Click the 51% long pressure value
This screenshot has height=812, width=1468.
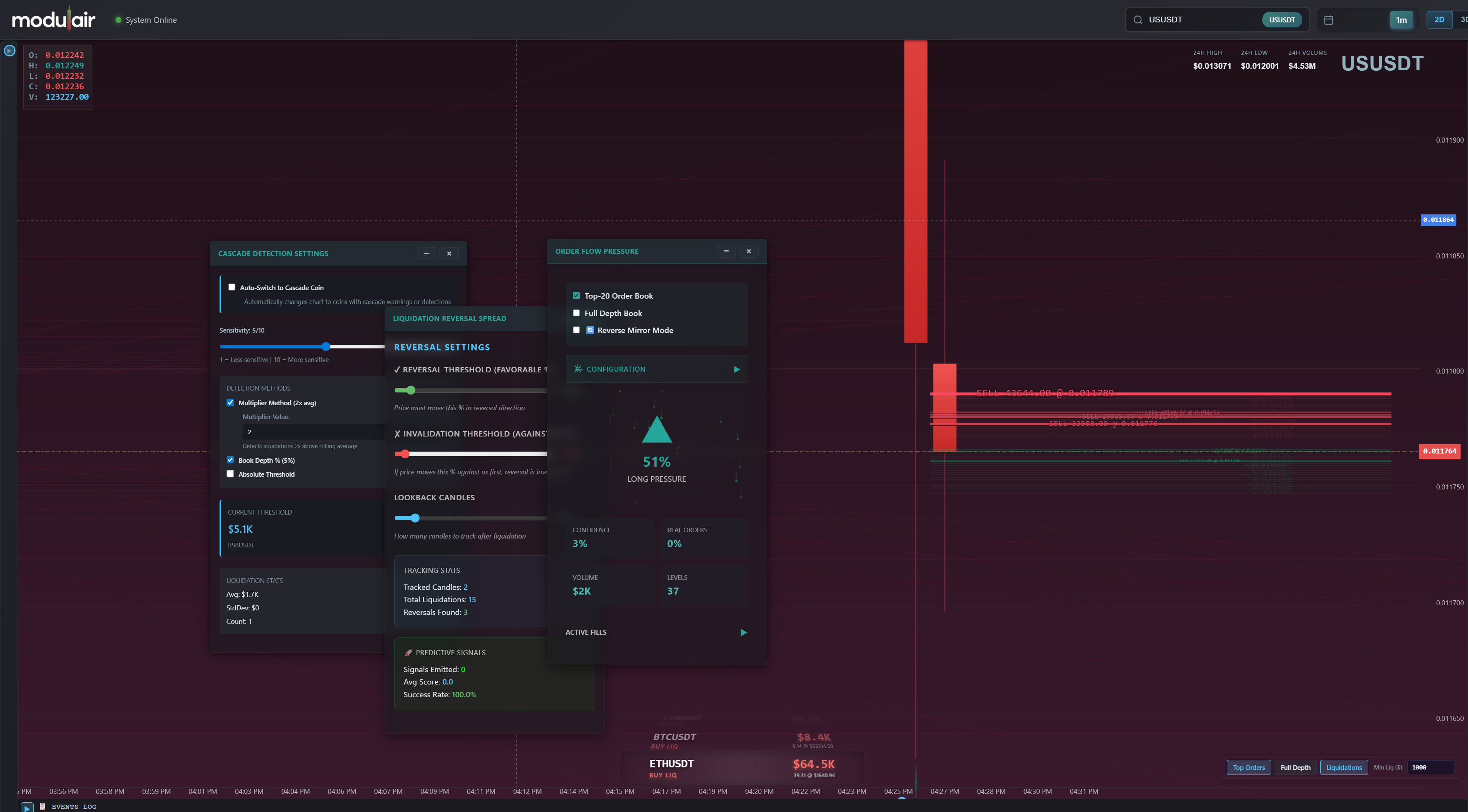click(656, 462)
